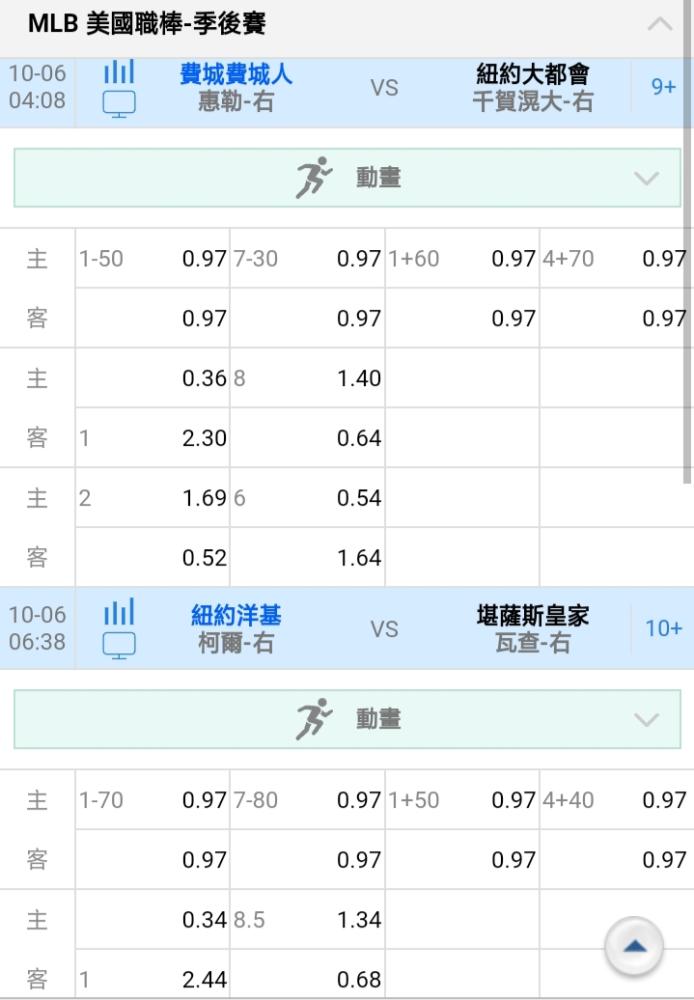Open stats chart icon for 紐約洋基 match
Image resolution: width=694 pixels, height=1000 pixels.
point(119,612)
